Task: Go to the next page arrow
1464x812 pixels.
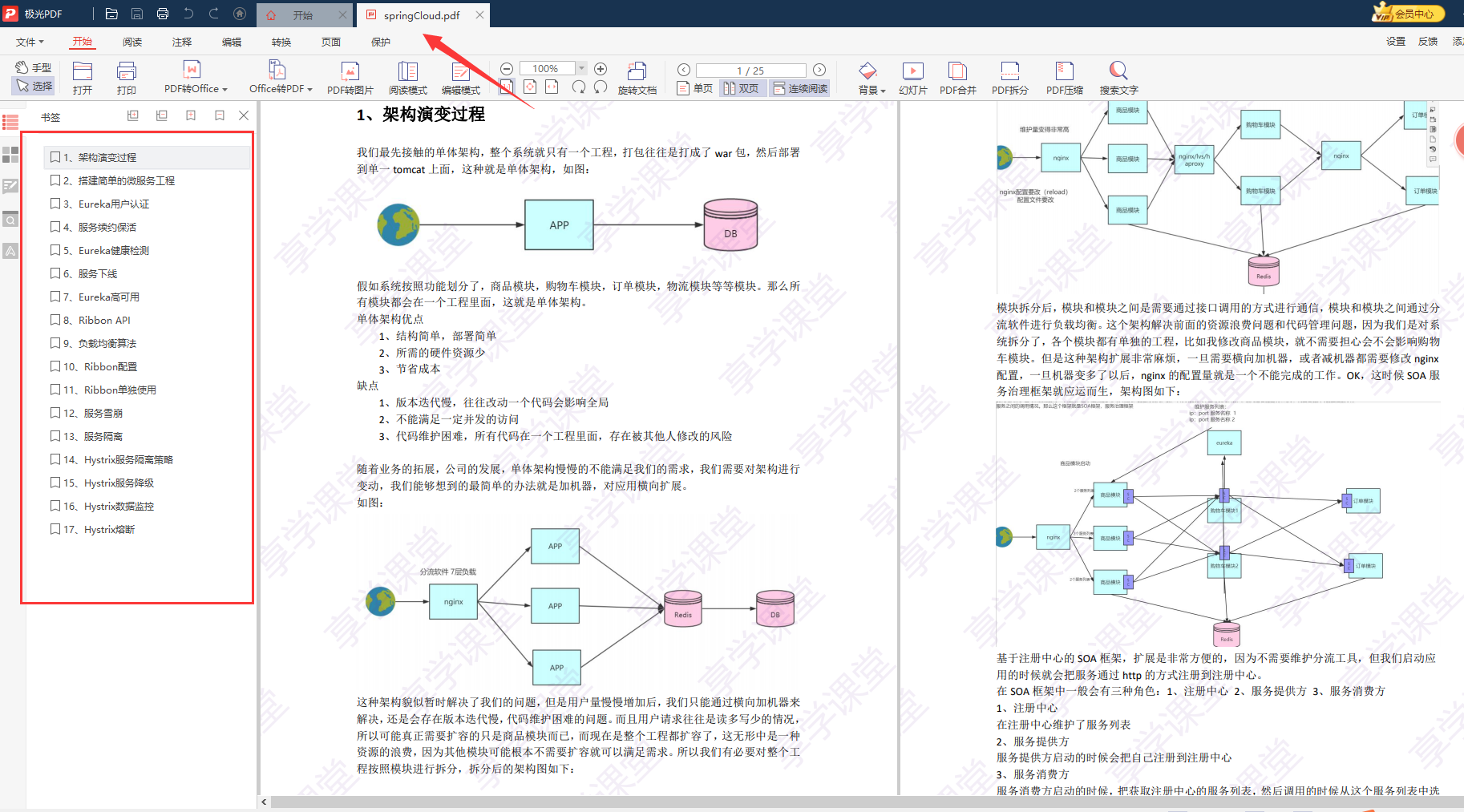Action: 819,70
